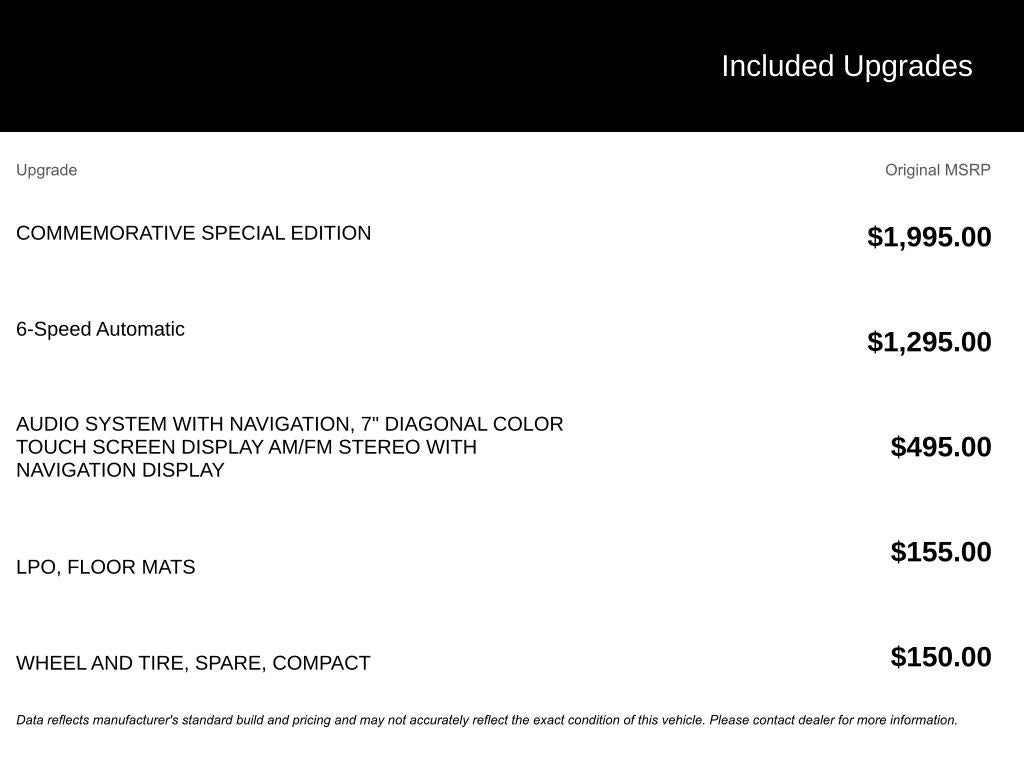Viewport: 1024px width, 768px height.
Task: Click the Touch Screen Display AM/FM Stereo line
Action: (x=246, y=447)
